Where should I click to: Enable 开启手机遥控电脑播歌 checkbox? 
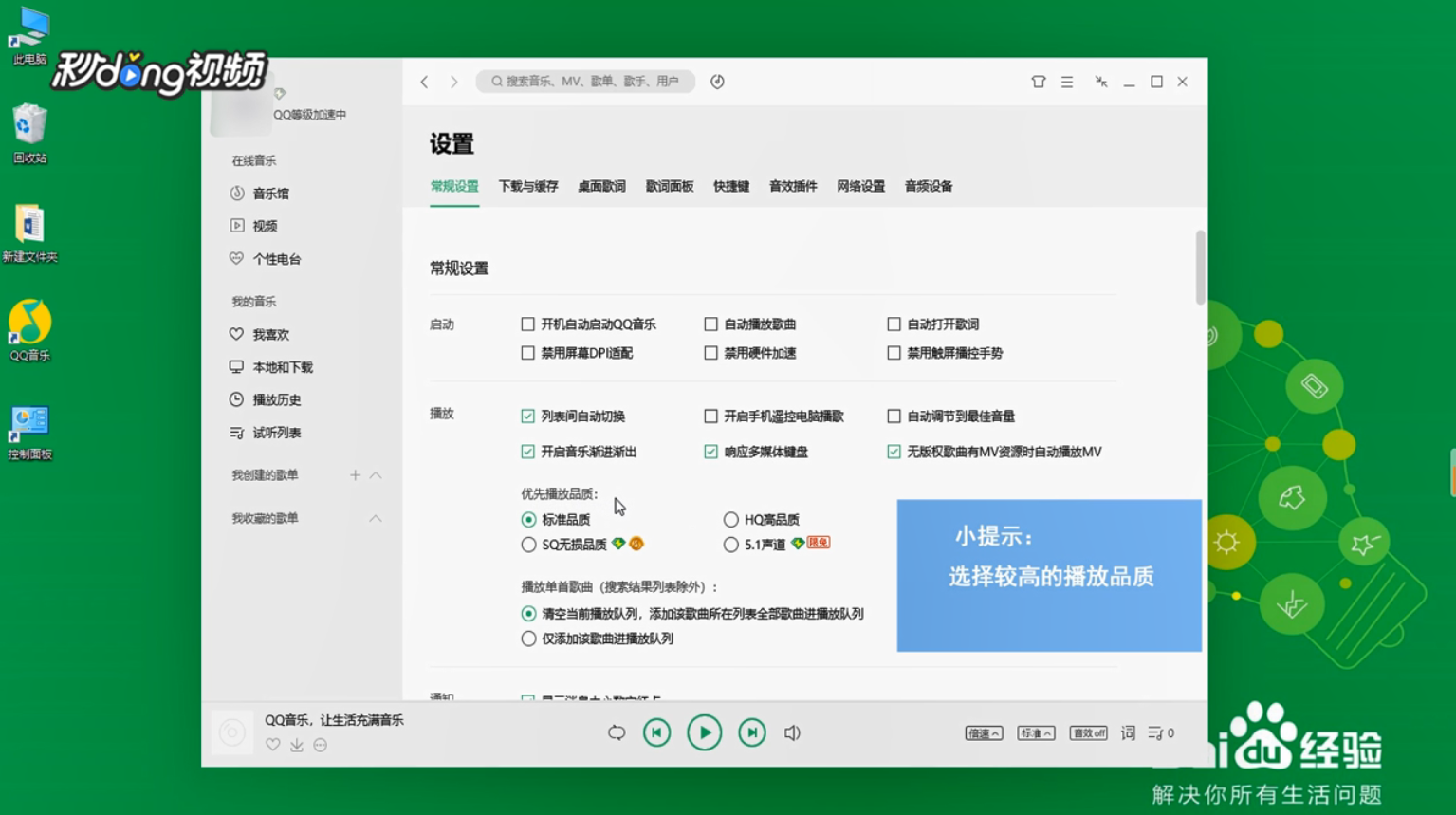pyautogui.click(x=710, y=417)
